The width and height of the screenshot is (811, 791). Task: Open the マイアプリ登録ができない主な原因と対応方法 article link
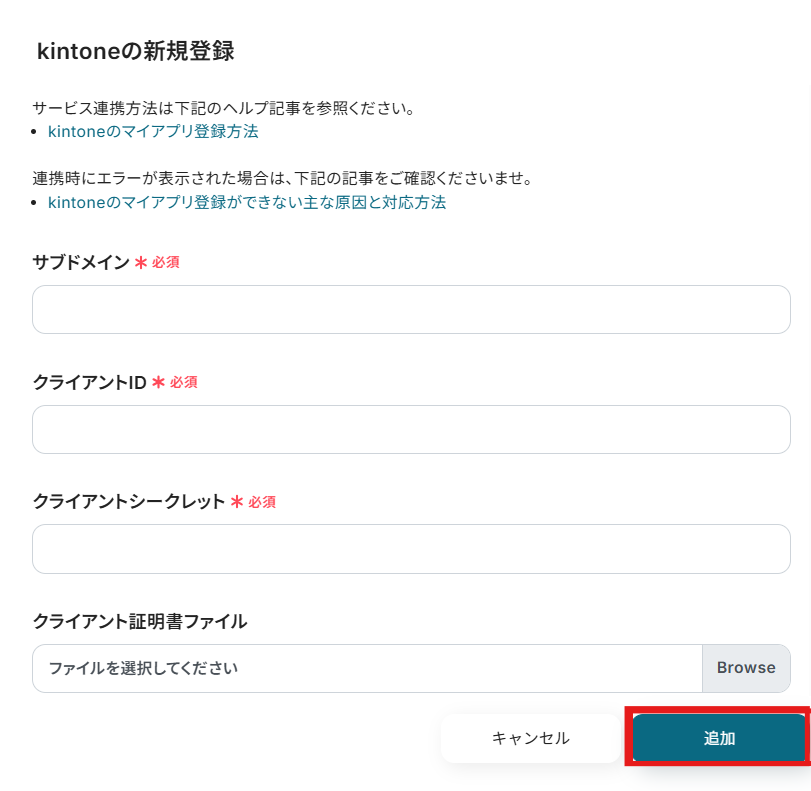pos(247,202)
